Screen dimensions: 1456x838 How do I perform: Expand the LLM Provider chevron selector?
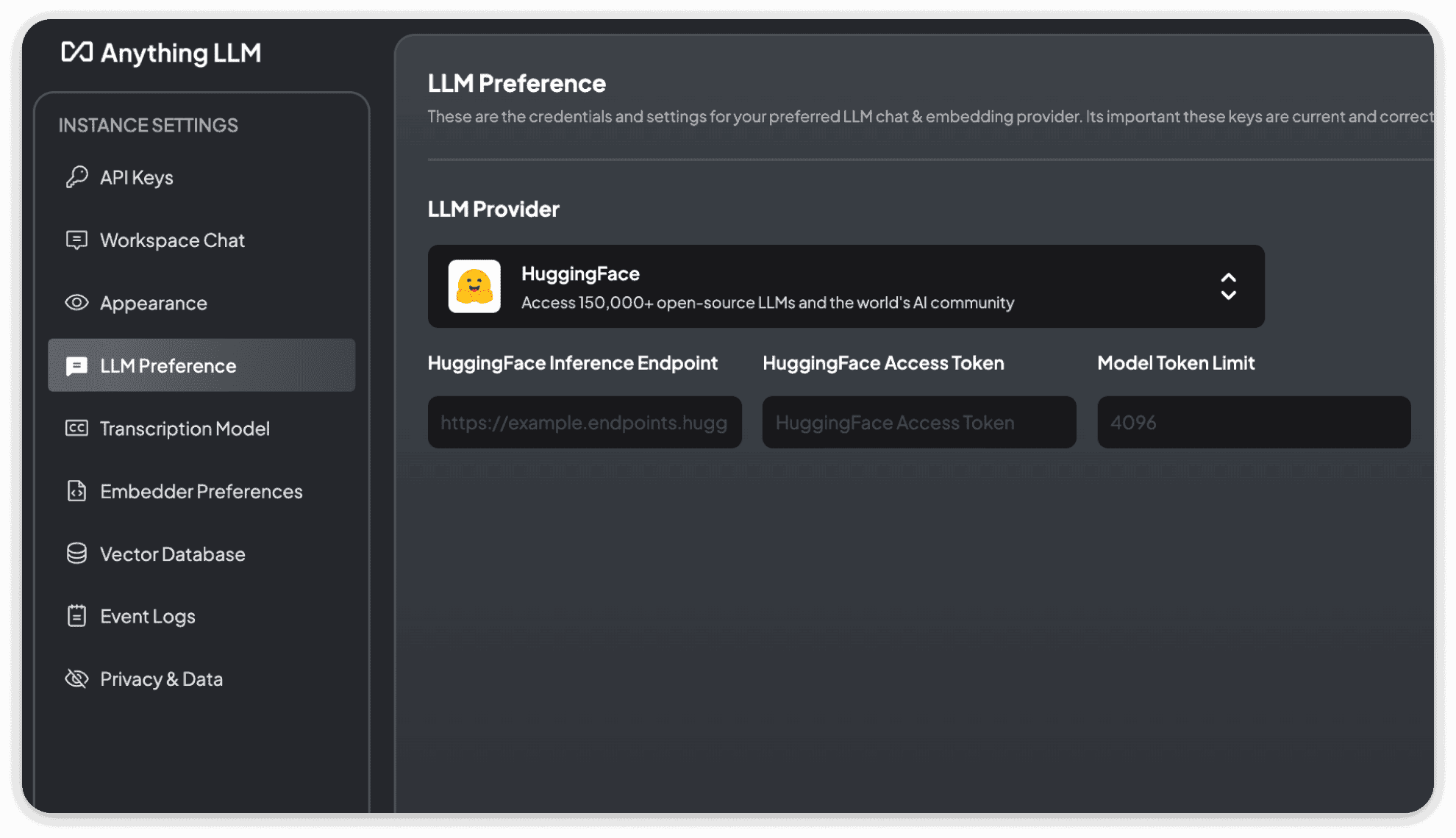coord(1228,287)
